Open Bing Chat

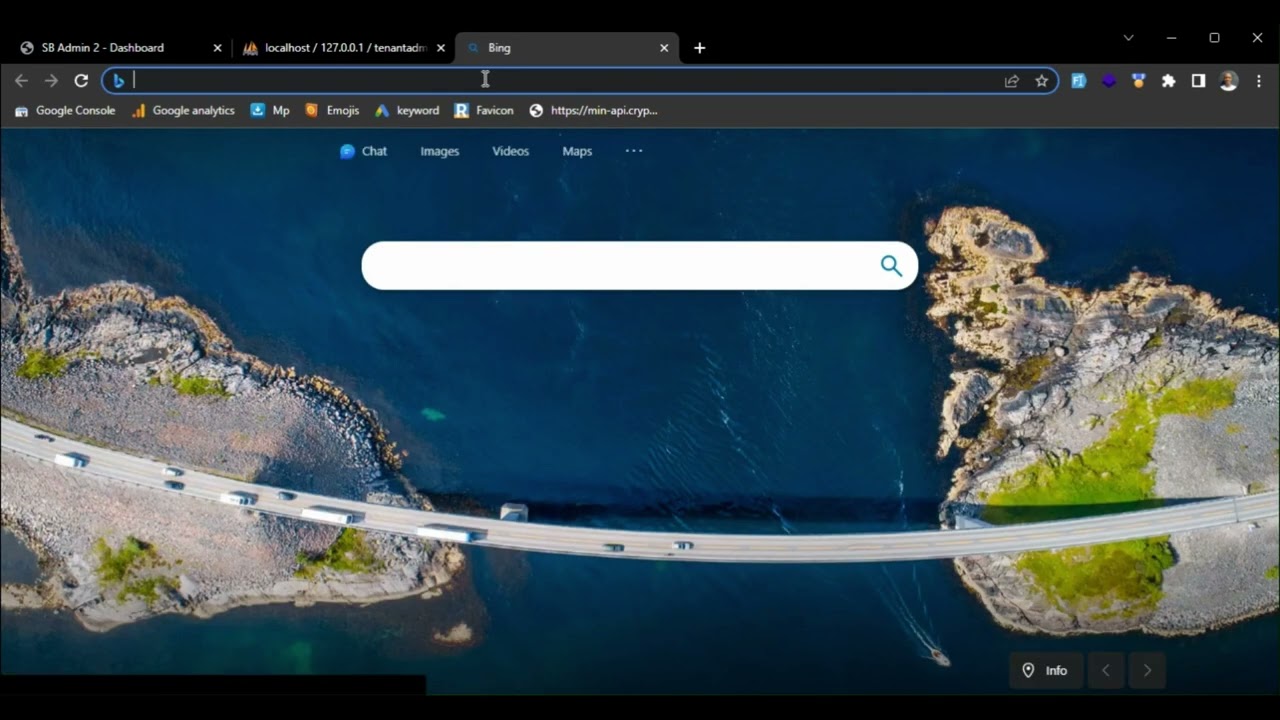364,151
